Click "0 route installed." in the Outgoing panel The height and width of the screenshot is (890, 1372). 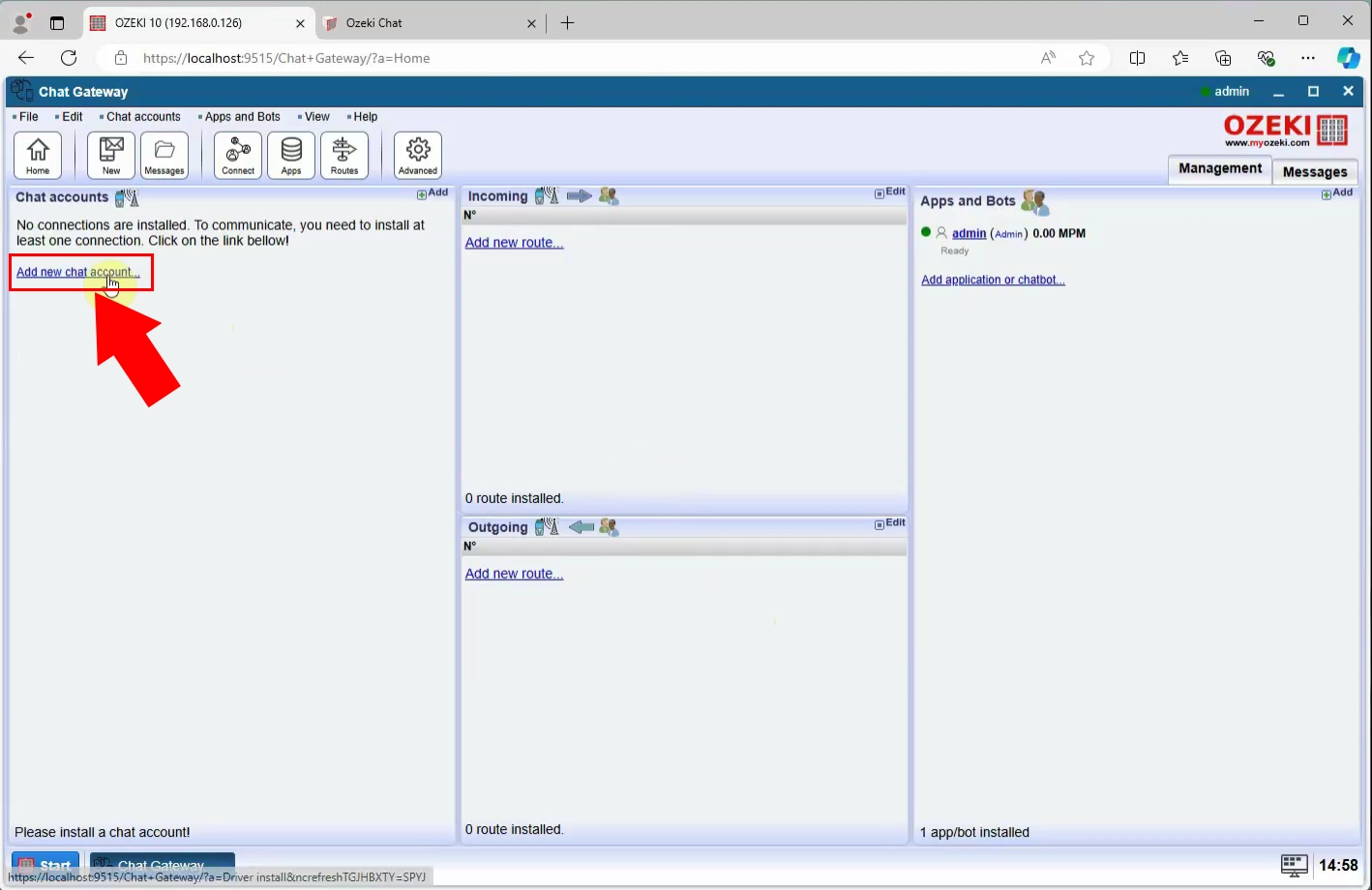pyautogui.click(x=514, y=830)
